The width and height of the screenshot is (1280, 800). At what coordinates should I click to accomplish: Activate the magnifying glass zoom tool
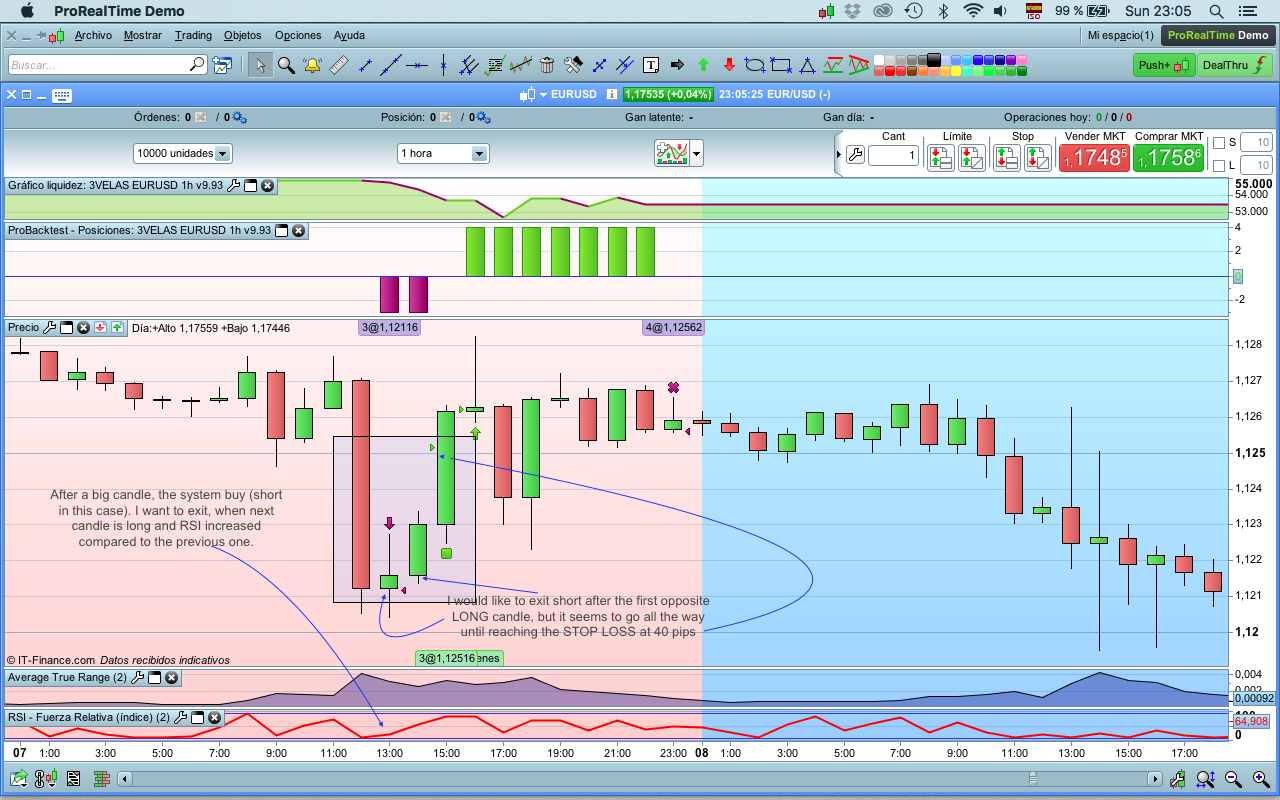(286, 65)
